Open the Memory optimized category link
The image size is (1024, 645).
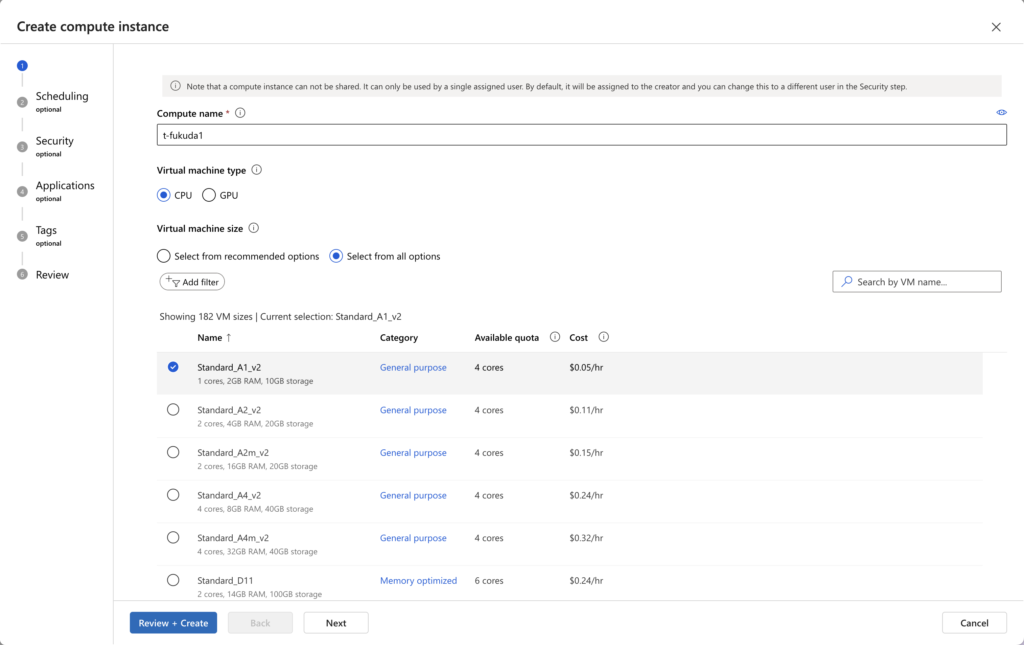[418, 581]
